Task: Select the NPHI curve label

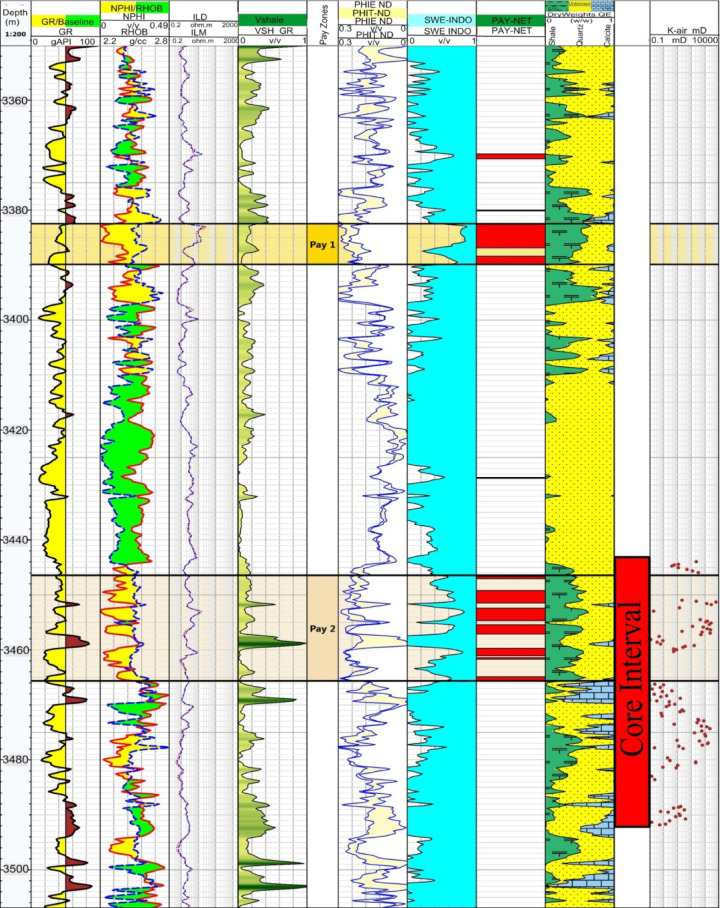Action: tap(135, 17)
